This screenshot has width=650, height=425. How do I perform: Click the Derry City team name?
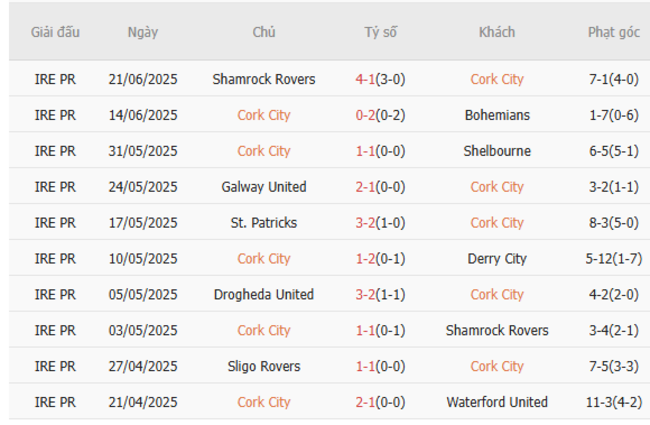tap(497, 259)
